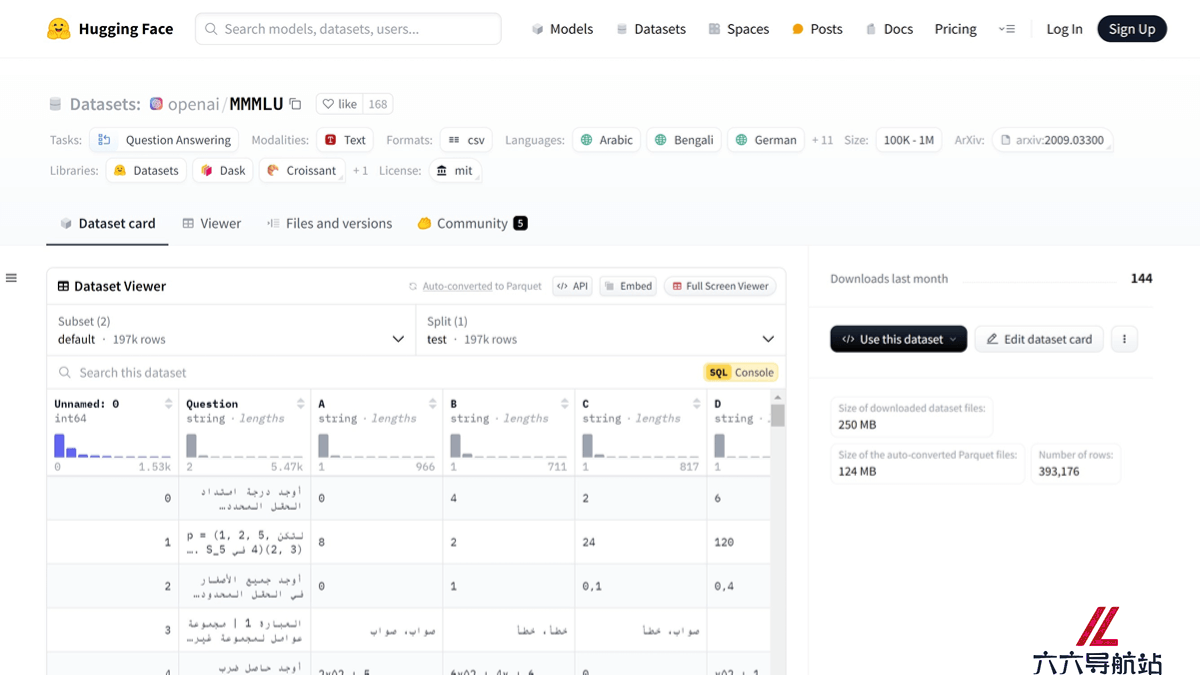The image size is (1200, 675).
Task: Filter by the Bengali language tag
Action: coord(684,140)
